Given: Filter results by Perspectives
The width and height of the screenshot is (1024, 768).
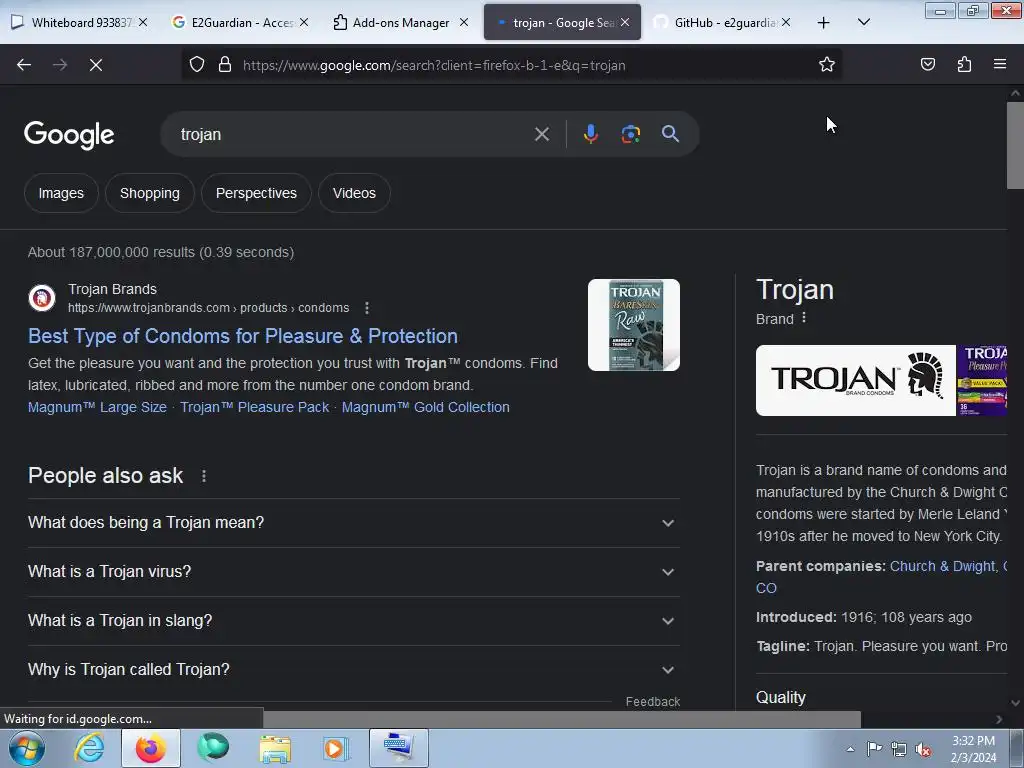Looking at the screenshot, I should [x=256, y=193].
